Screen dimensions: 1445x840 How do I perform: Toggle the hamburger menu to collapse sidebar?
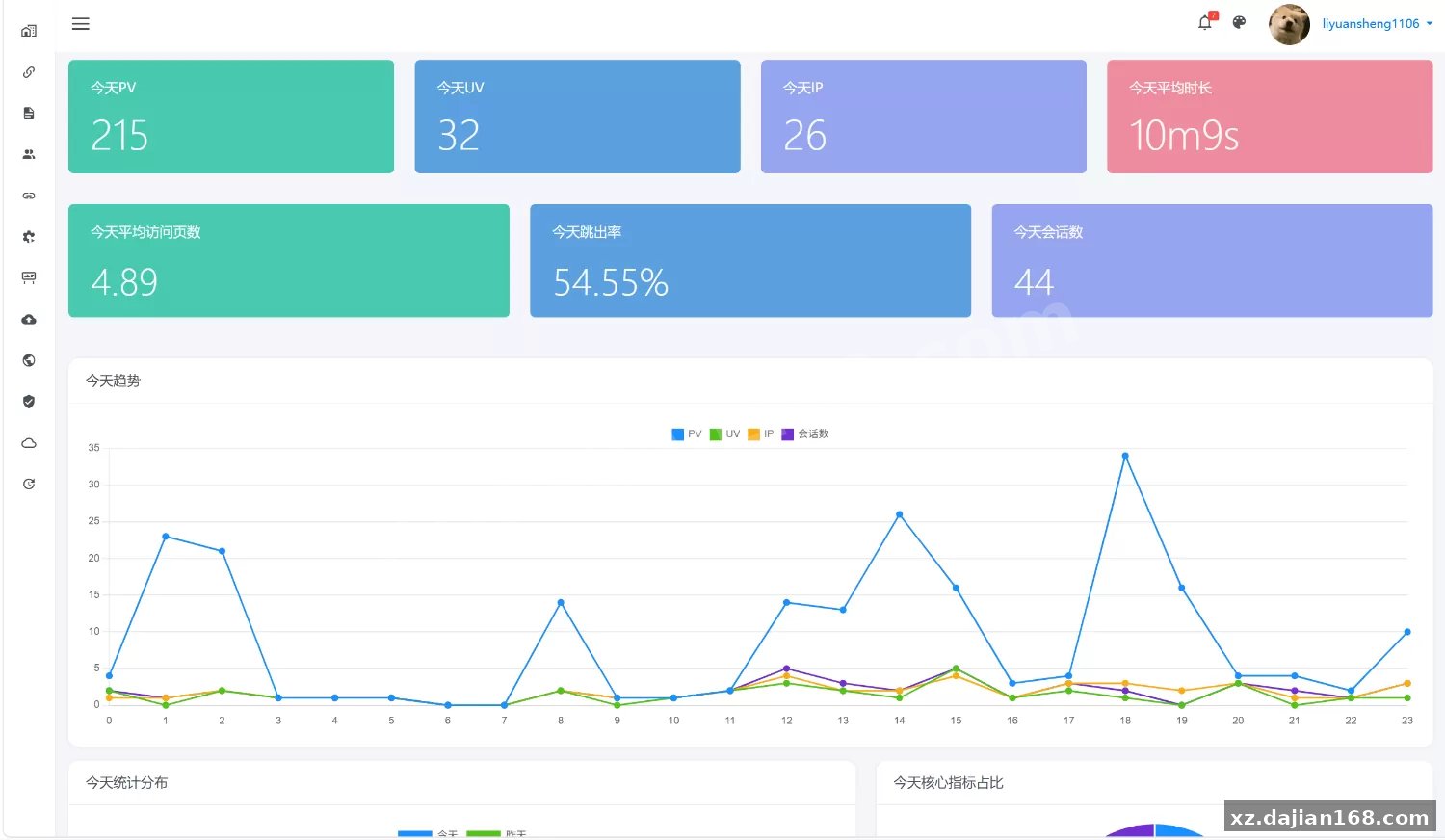click(81, 24)
